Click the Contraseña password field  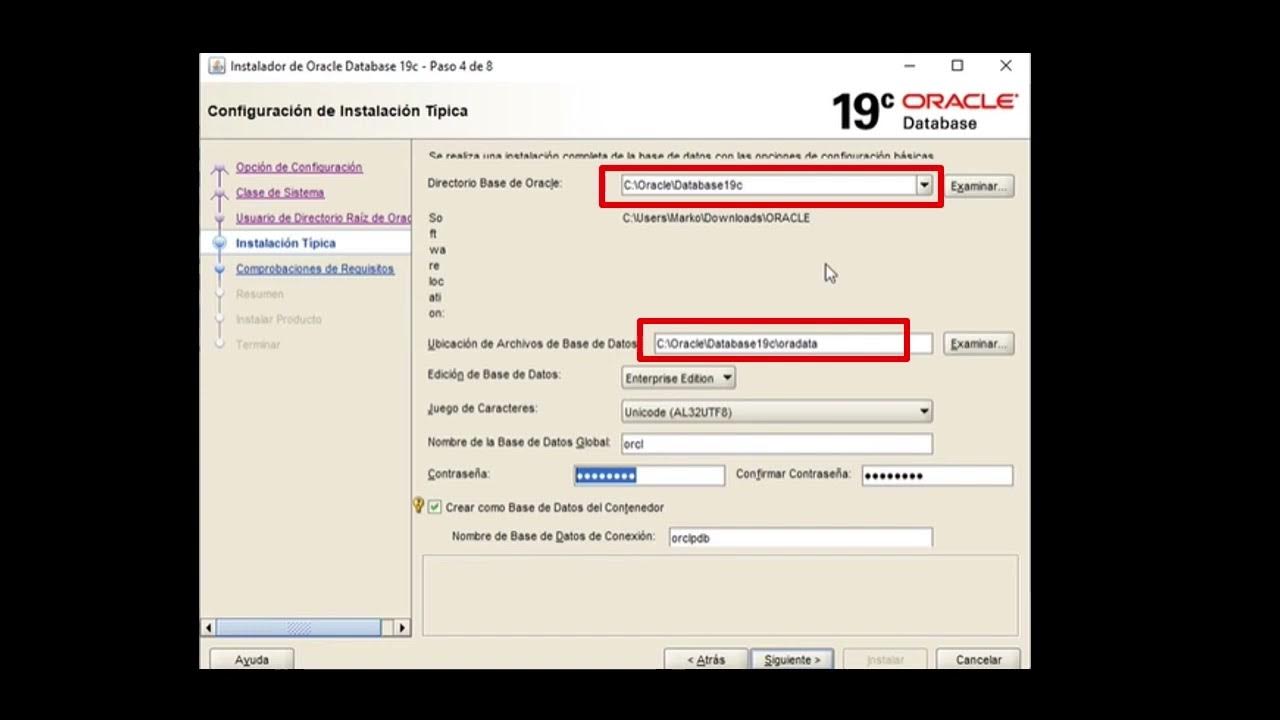click(649, 475)
